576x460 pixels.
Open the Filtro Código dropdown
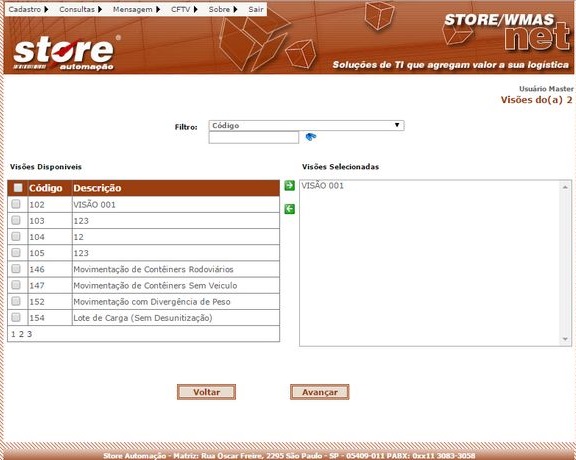tap(306, 125)
